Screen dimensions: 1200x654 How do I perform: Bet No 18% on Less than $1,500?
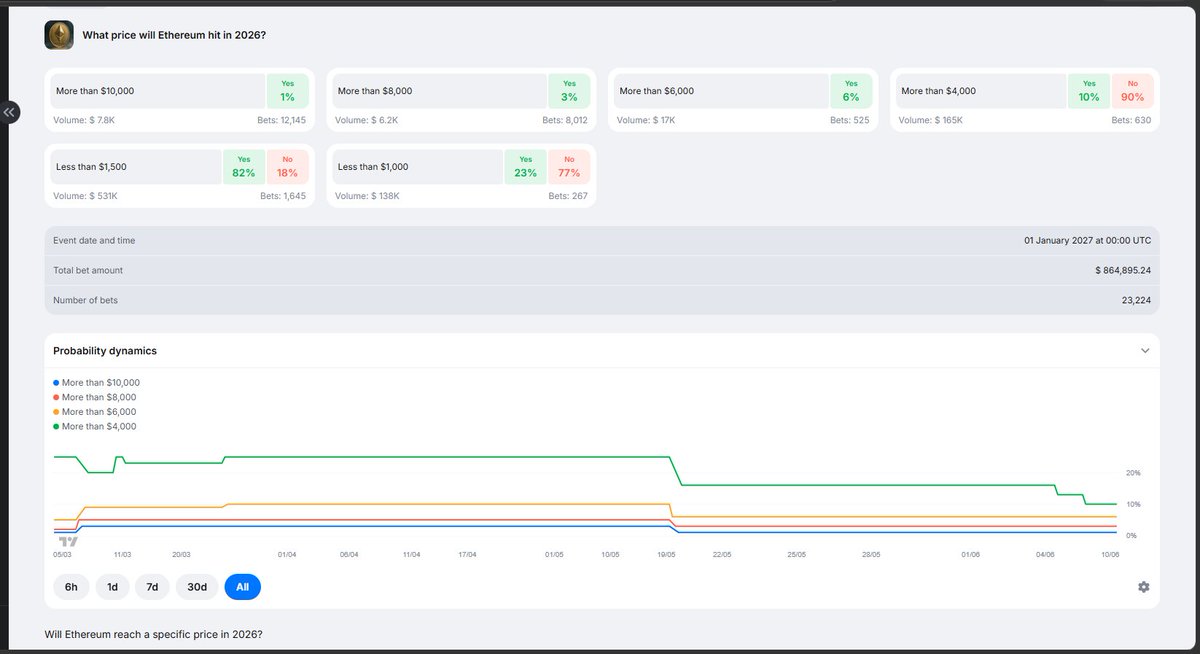click(288, 167)
